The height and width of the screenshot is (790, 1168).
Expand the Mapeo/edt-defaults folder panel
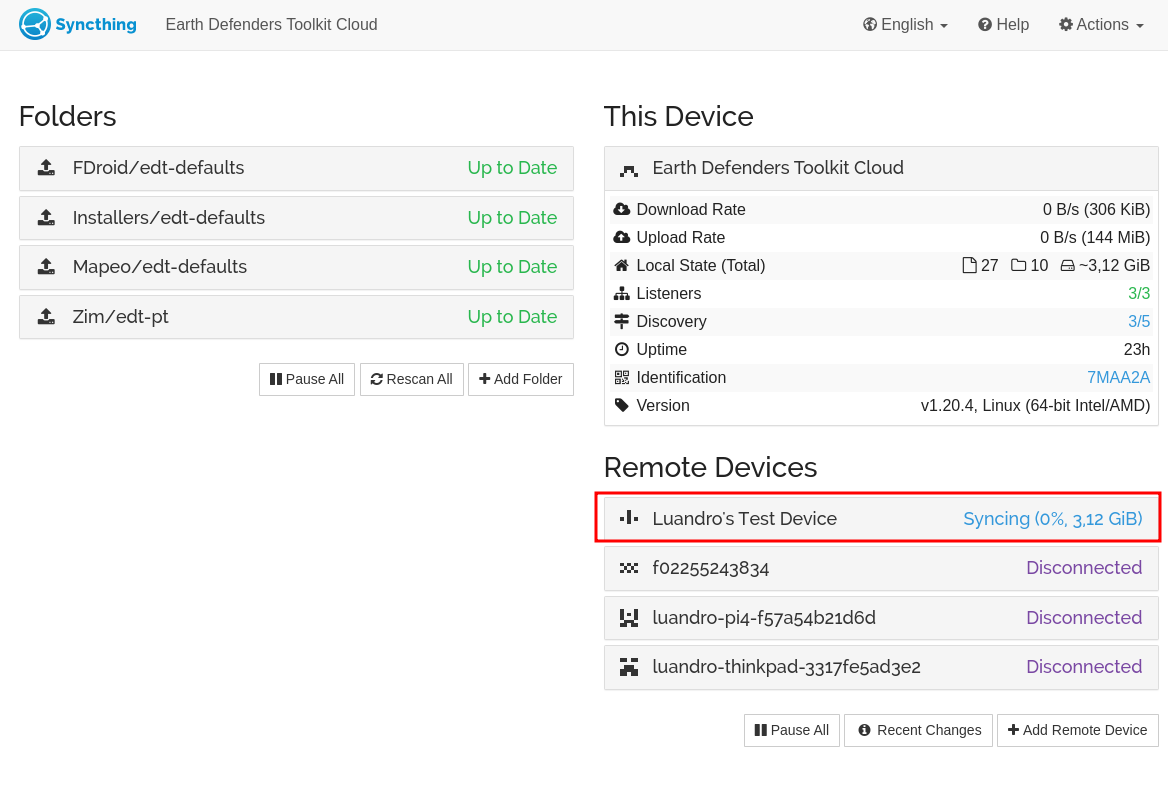click(x=296, y=267)
